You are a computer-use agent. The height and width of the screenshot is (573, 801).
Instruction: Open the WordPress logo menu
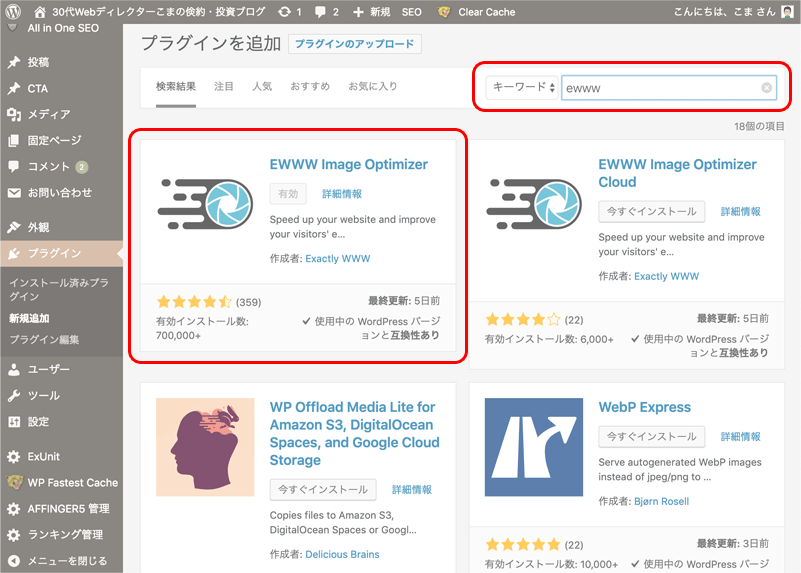tap(13, 11)
